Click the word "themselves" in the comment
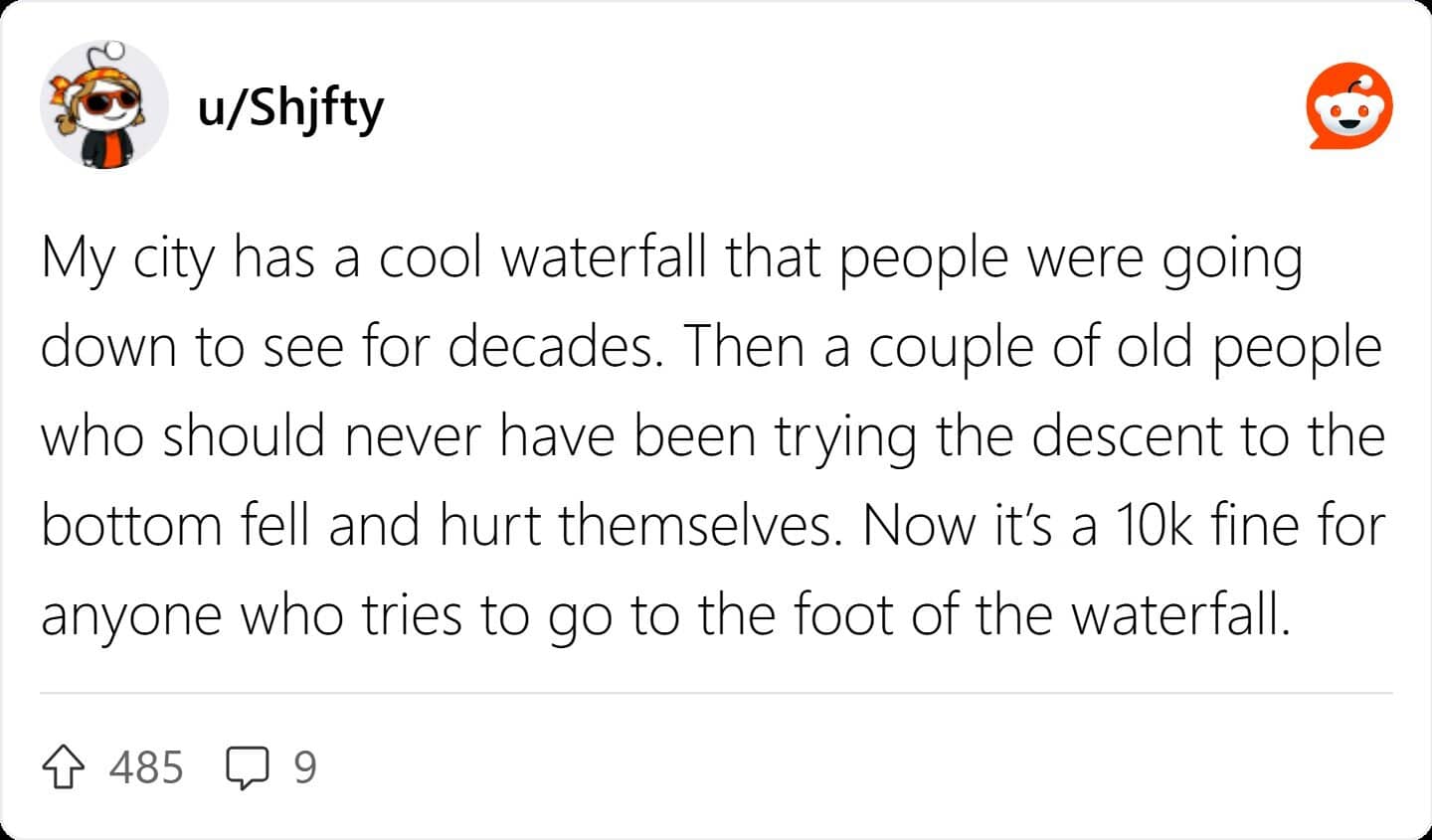The height and width of the screenshot is (840, 1432). pyautogui.click(x=694, y=526)
